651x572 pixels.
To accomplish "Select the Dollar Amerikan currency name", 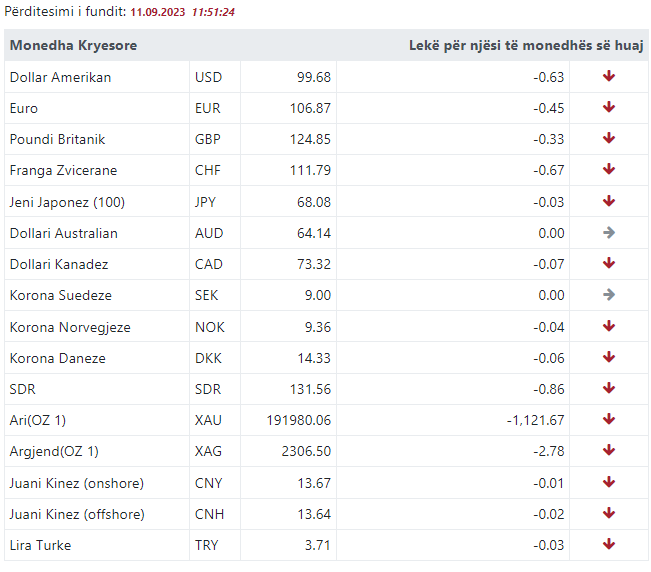I will point(60,77).
